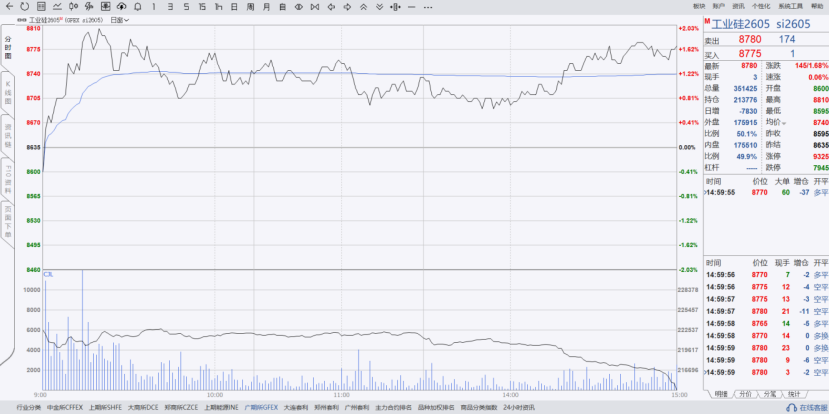Select the weekly (周) period
830x414 pixels.
250,7
